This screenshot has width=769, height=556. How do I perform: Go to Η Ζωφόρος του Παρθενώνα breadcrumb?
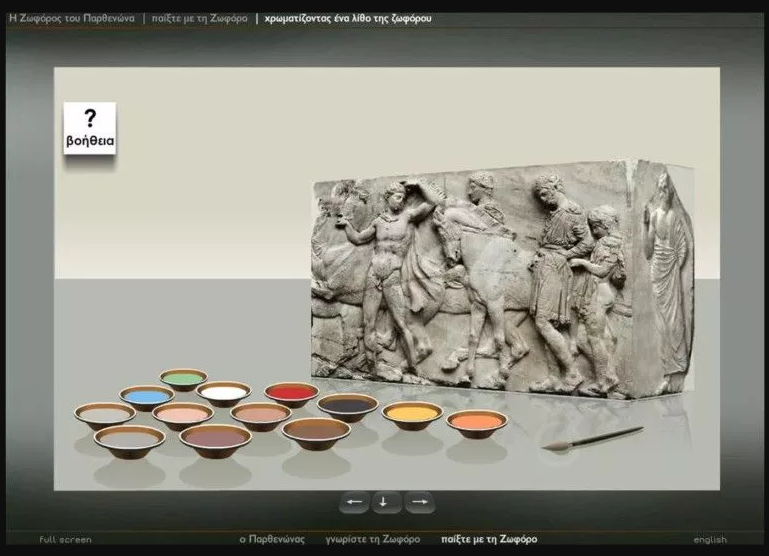point(72,18)
